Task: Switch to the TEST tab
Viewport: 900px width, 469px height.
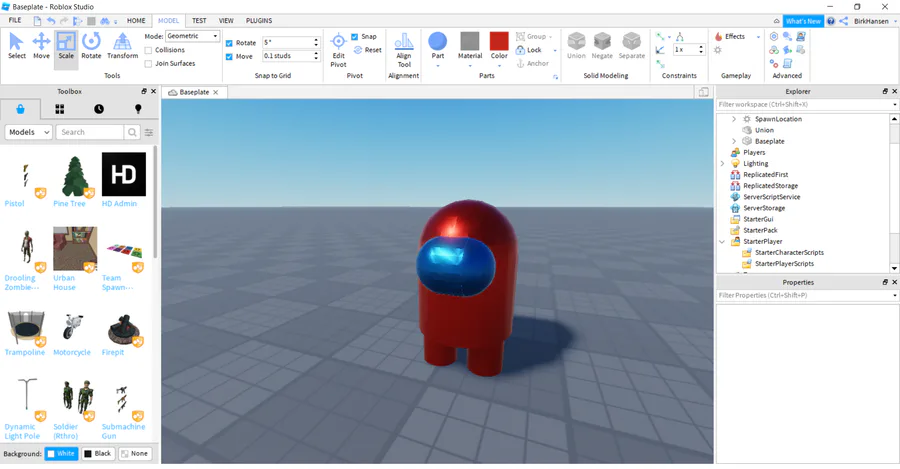Action: (x=199, y=21)
